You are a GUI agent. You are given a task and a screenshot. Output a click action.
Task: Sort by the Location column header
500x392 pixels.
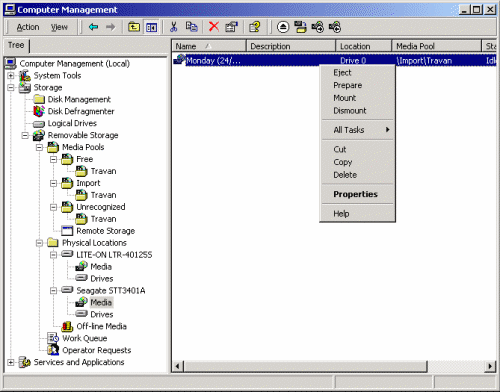[363, 46]
